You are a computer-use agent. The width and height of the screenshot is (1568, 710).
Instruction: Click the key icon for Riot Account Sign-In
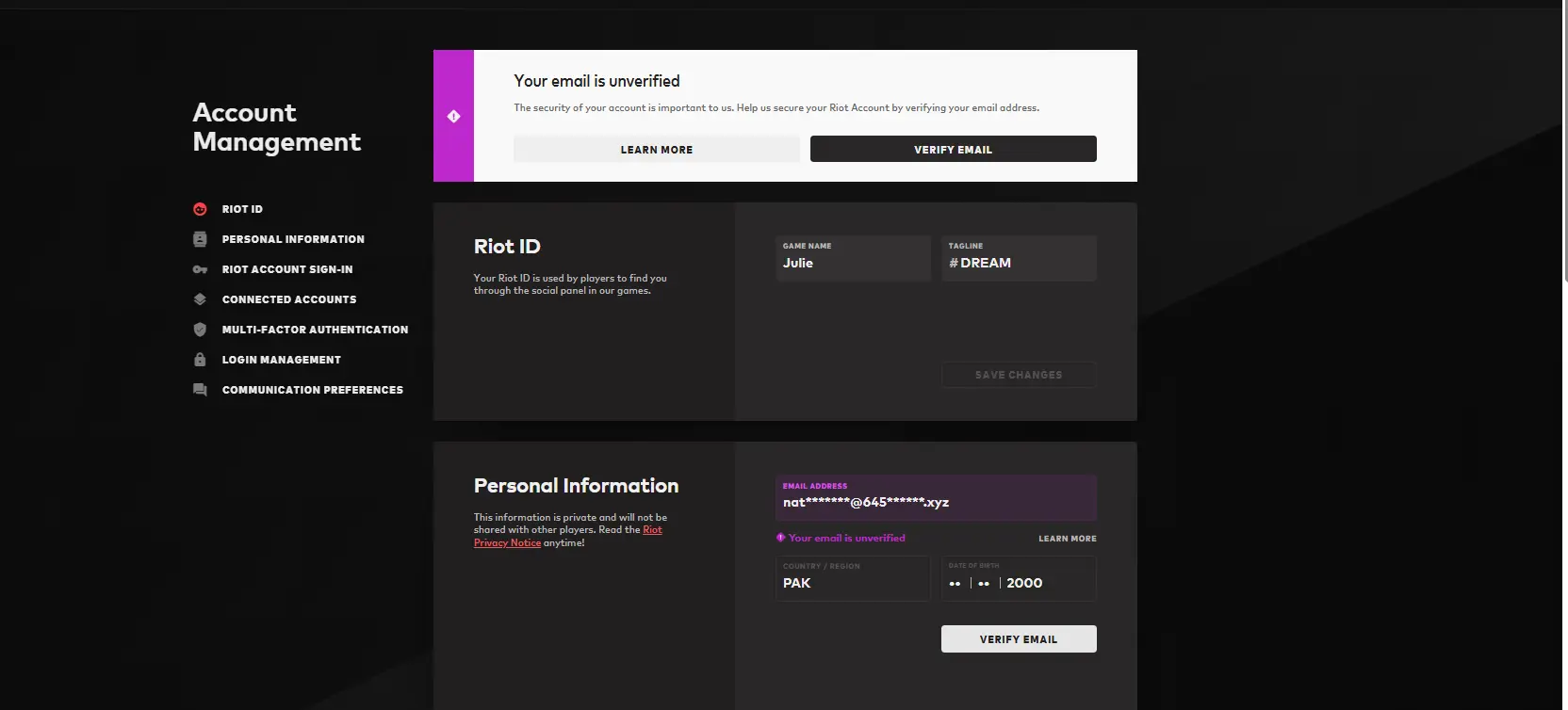[200, 269]
